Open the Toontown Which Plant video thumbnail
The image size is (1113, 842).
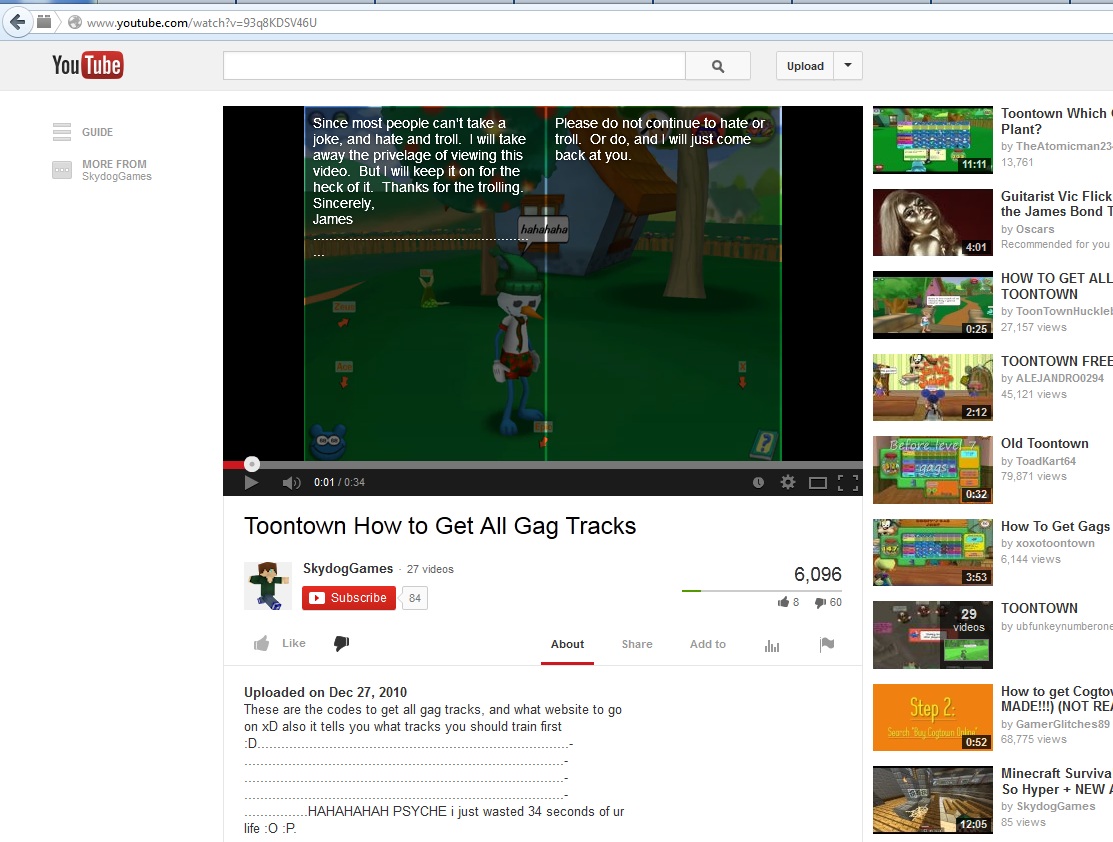point(933,140)
